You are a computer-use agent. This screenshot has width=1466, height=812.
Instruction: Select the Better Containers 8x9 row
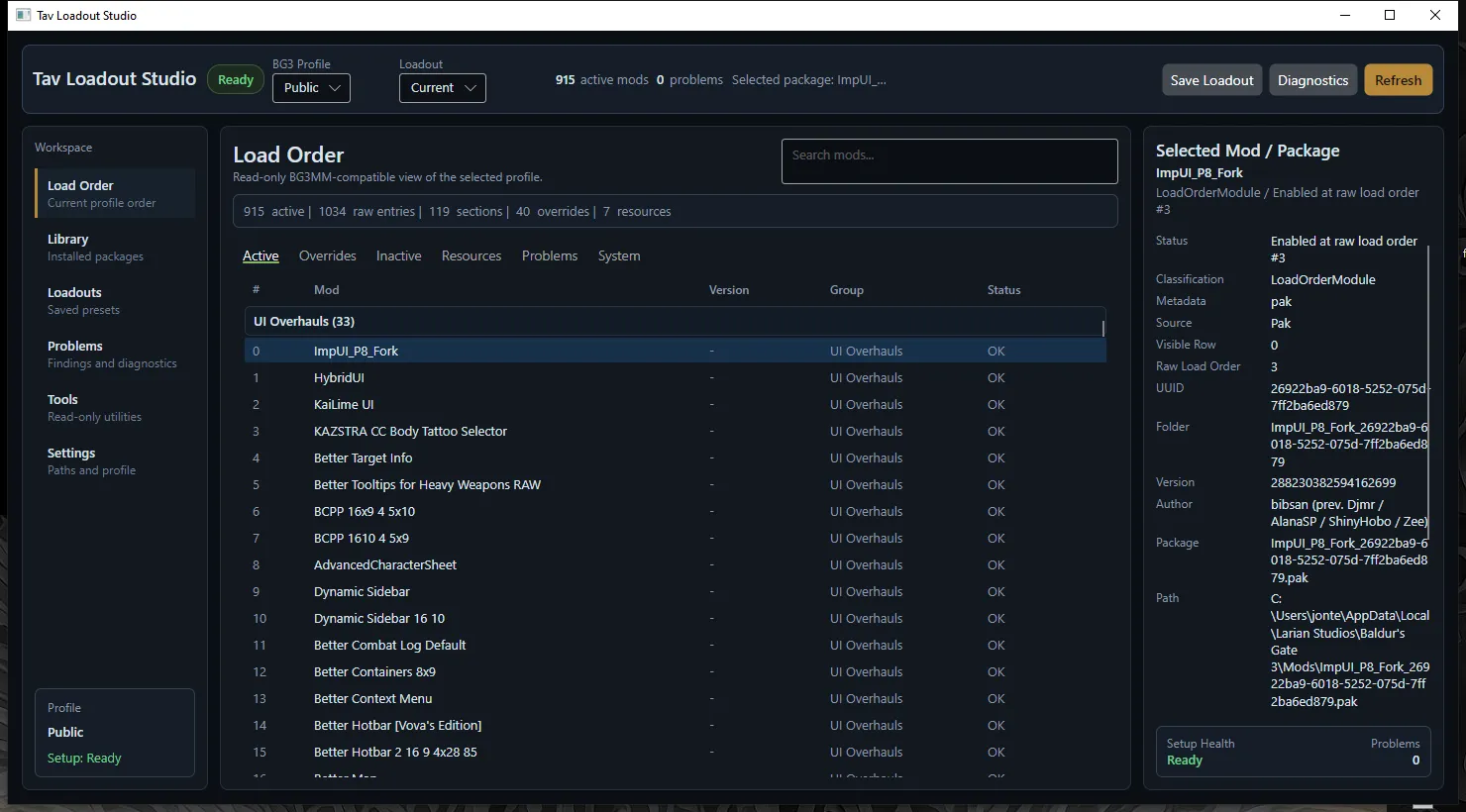coord(675,672)
